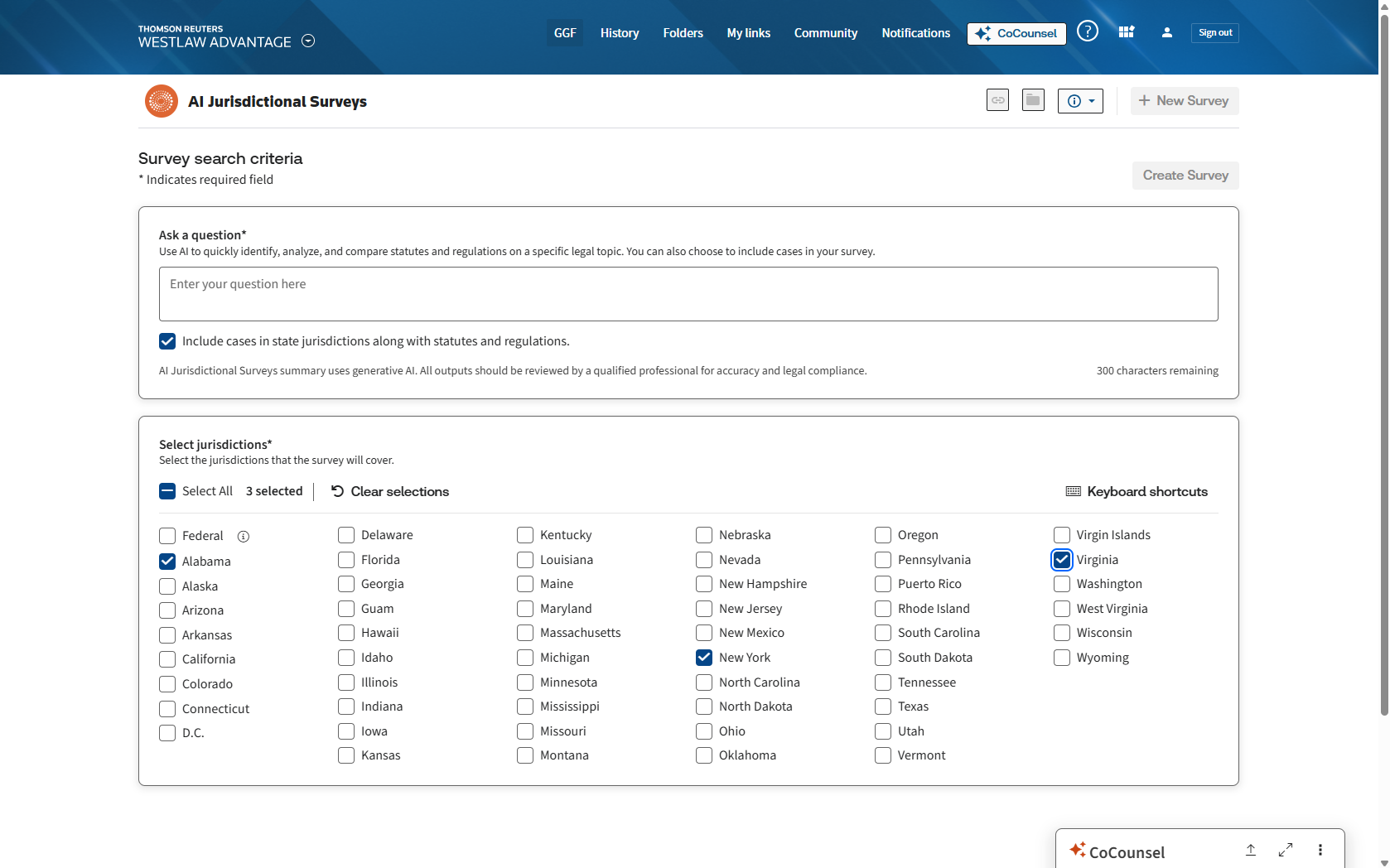Viewport: 1390px width, 868px height.
Task: Expand the CoCounsel panel with arrows icon
Action: coord(1285,850)
